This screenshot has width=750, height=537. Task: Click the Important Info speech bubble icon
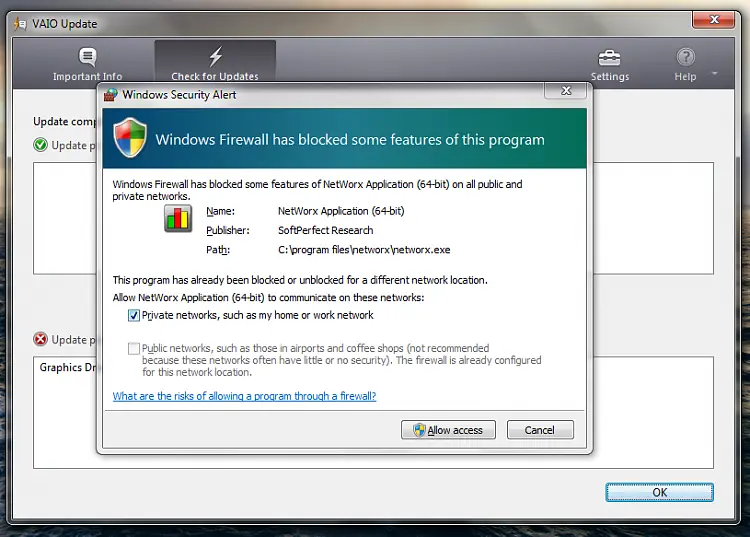pyautogui.click(x=88, y=57)
